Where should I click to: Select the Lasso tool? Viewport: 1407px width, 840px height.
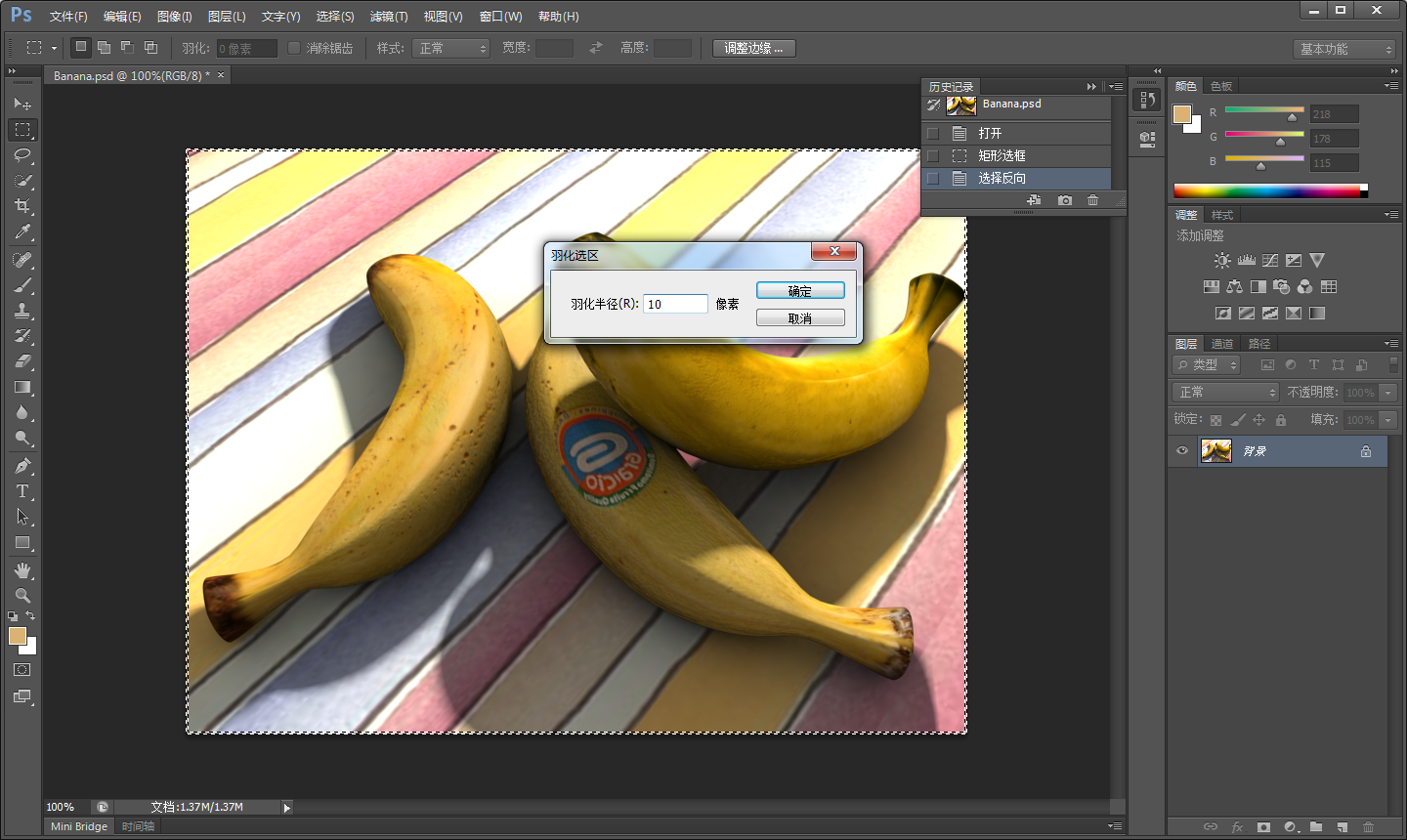click(21, 155)
